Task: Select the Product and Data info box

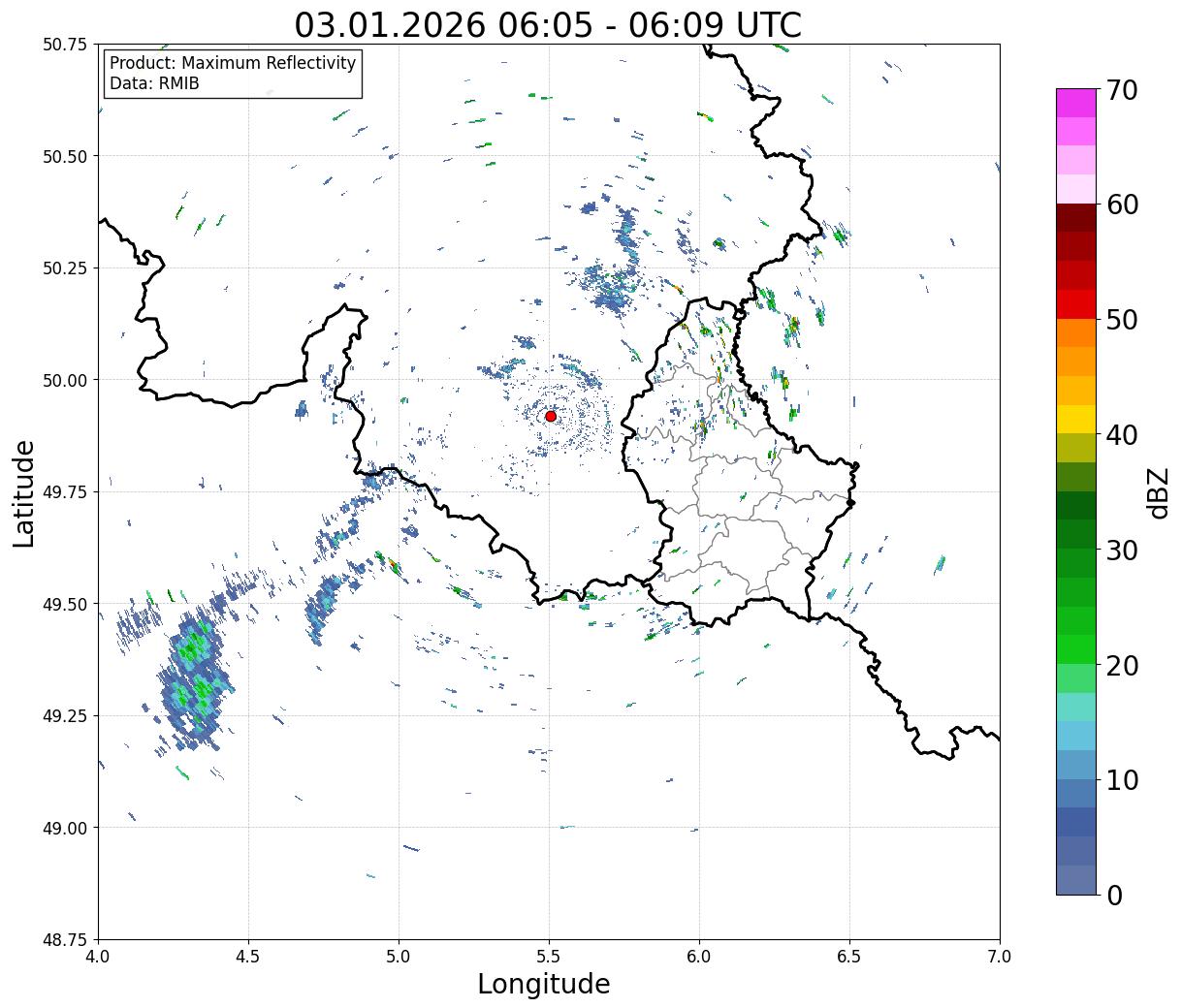Action: [233, 74]
